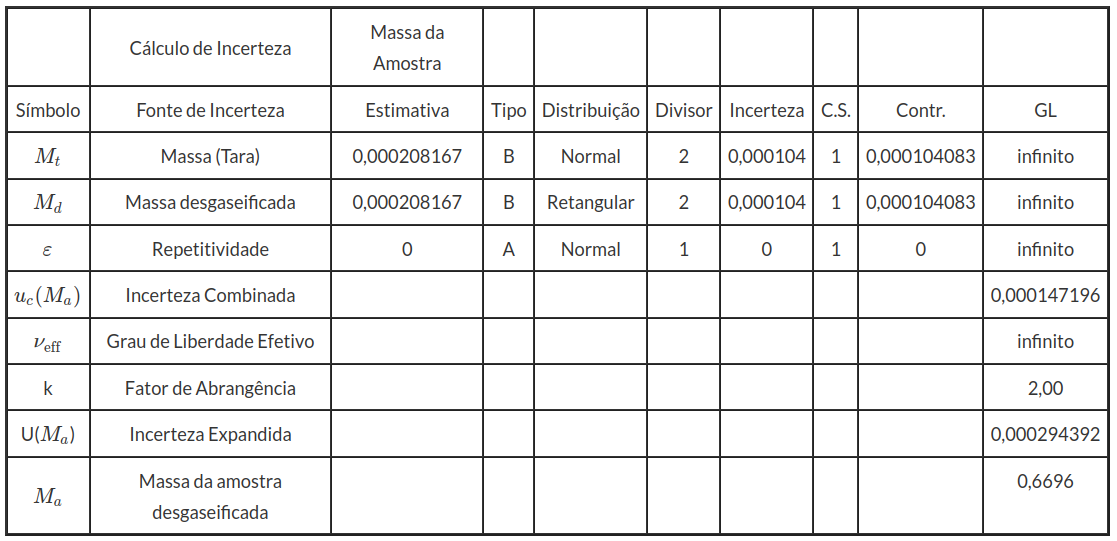The width and height of the screenshot is (1117, 541).
Task: Select the "Massa da Amostra" header cell
Action: [407, 48]
